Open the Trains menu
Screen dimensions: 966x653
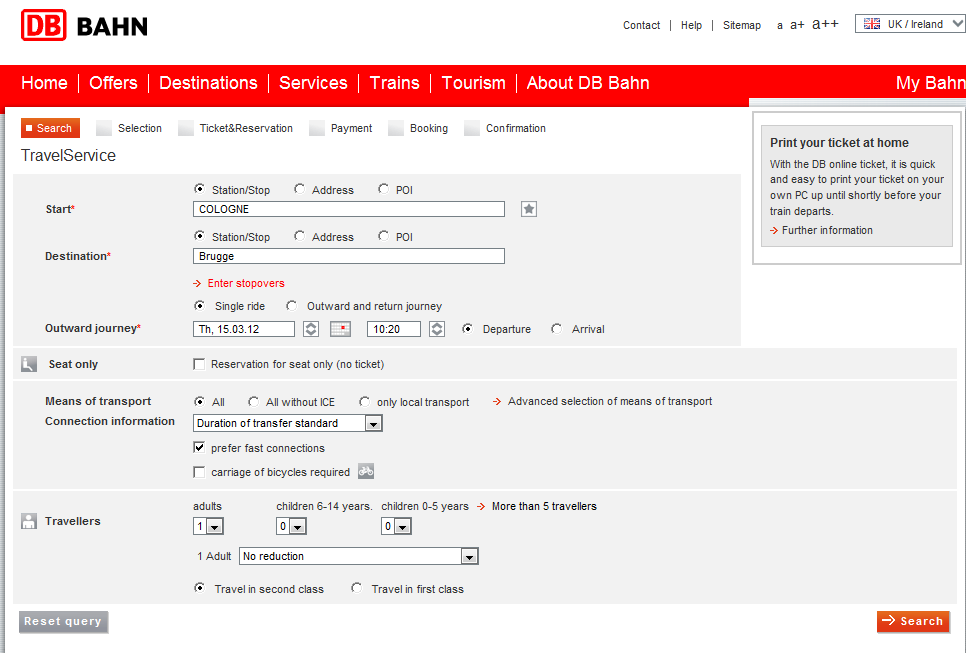point(394,83)
